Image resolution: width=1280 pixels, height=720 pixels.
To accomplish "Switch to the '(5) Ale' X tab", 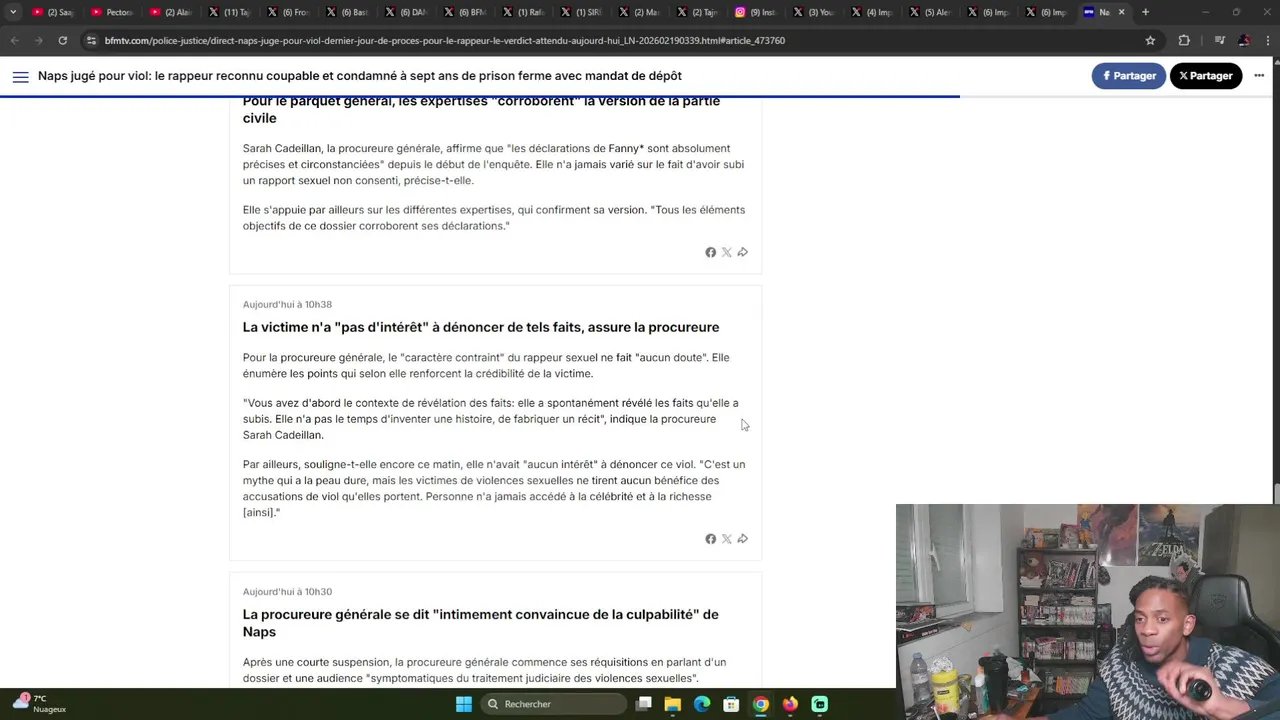I will (x=931, y=12).
